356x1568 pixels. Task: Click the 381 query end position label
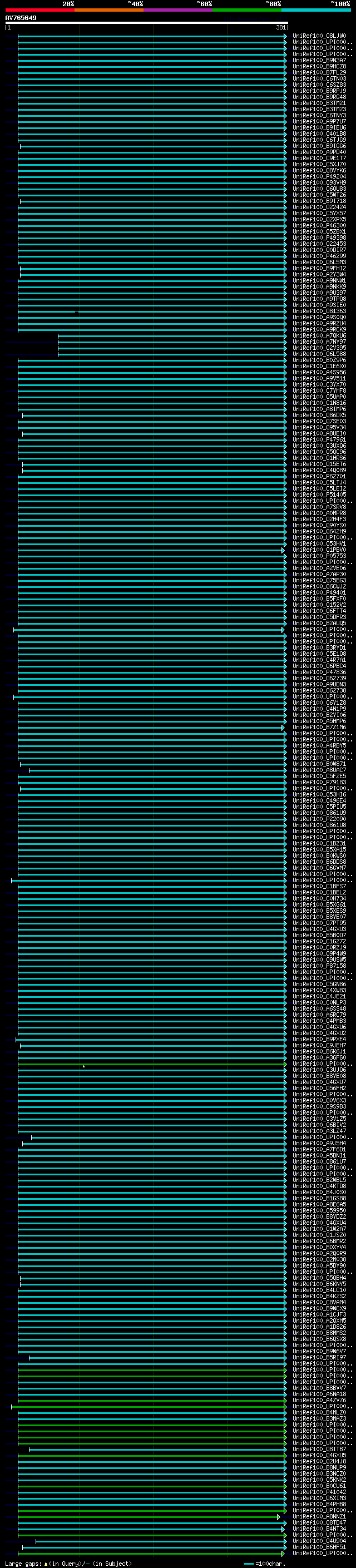pyautogui.click(x=281, y=27)
